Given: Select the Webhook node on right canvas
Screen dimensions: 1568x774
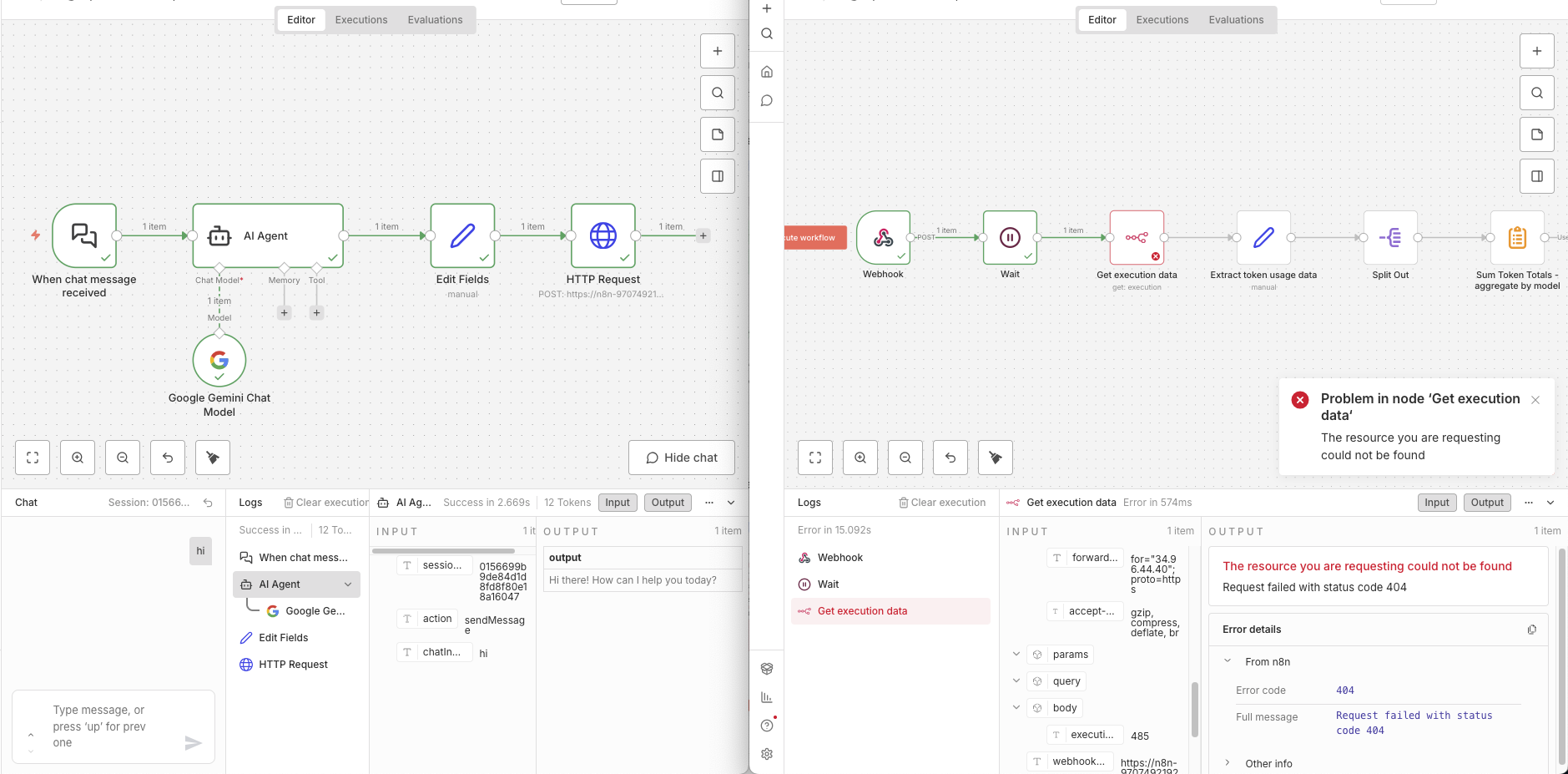Looking at the screenshot, I should (883, 238).
